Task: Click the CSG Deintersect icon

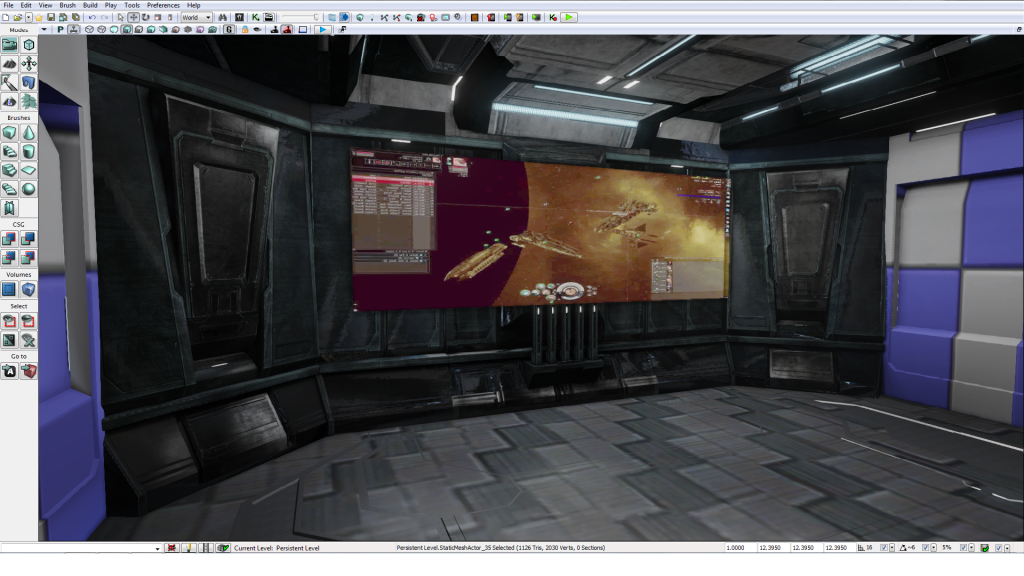Action: pos(28,258)
